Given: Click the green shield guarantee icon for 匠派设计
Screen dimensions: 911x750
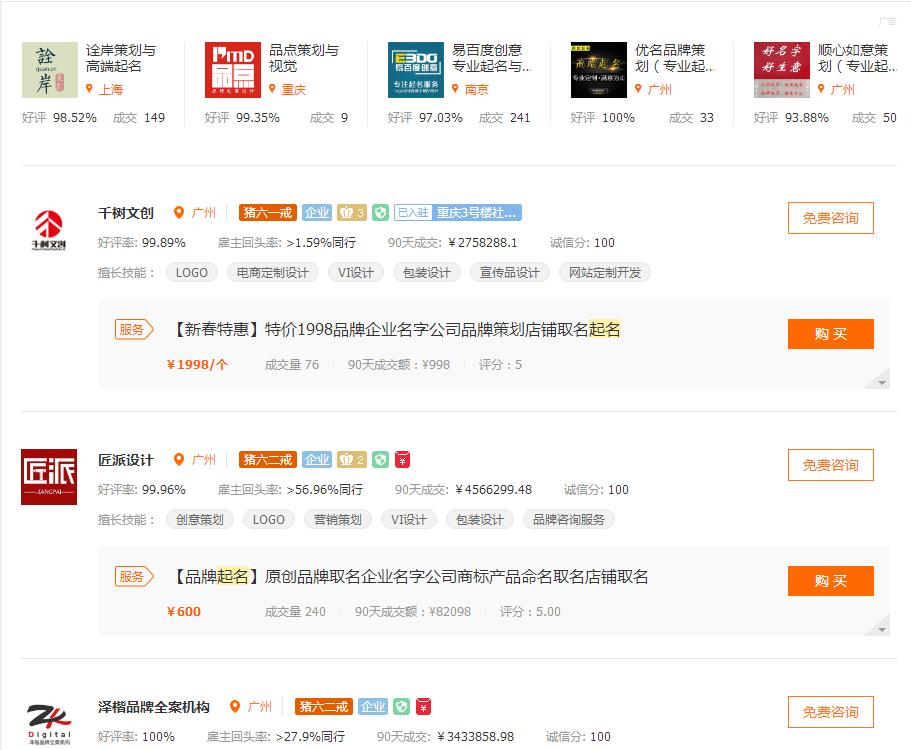Looking at the screenshot, I should (381, 459).
